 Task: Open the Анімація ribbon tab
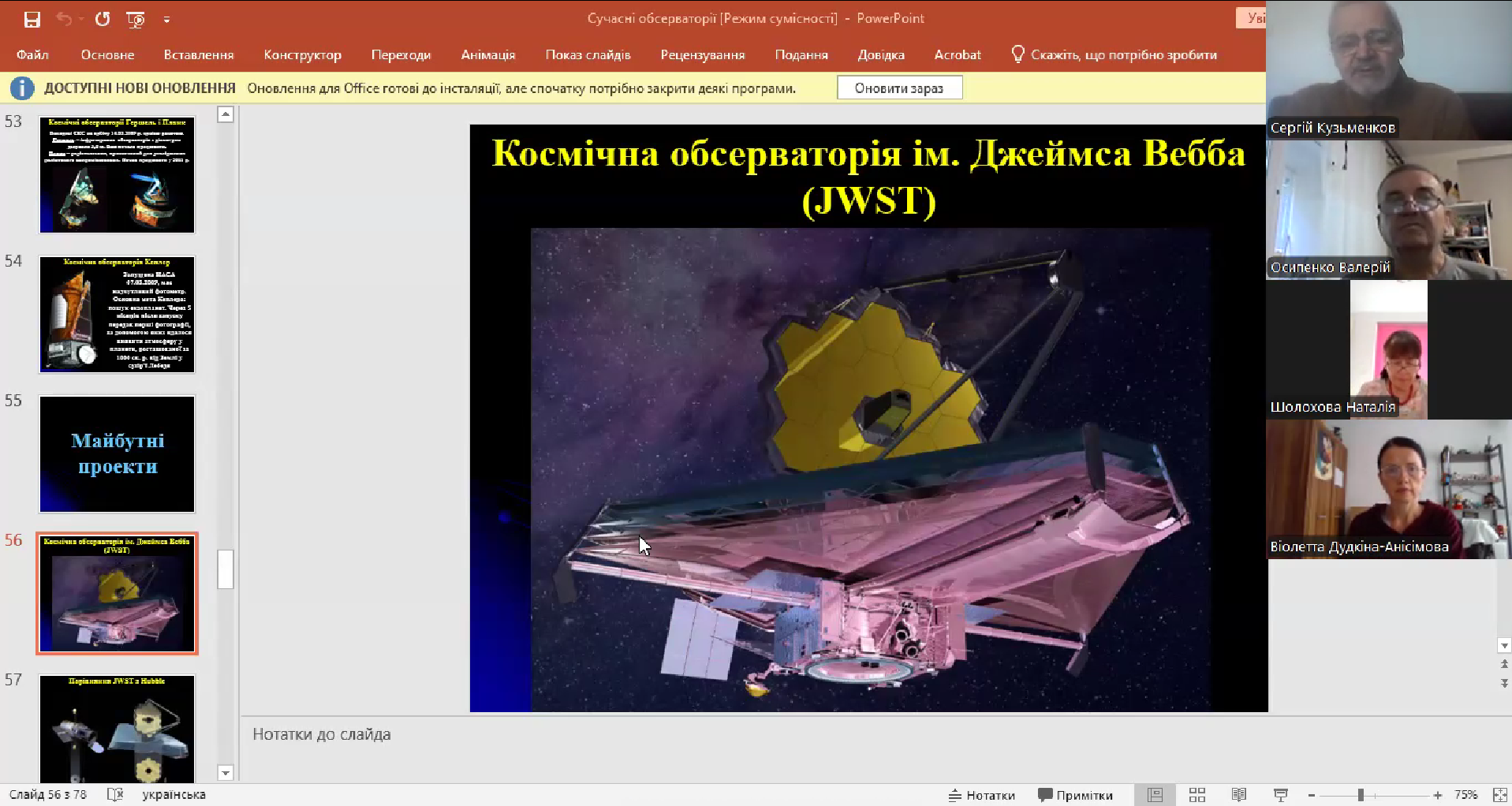487,54
